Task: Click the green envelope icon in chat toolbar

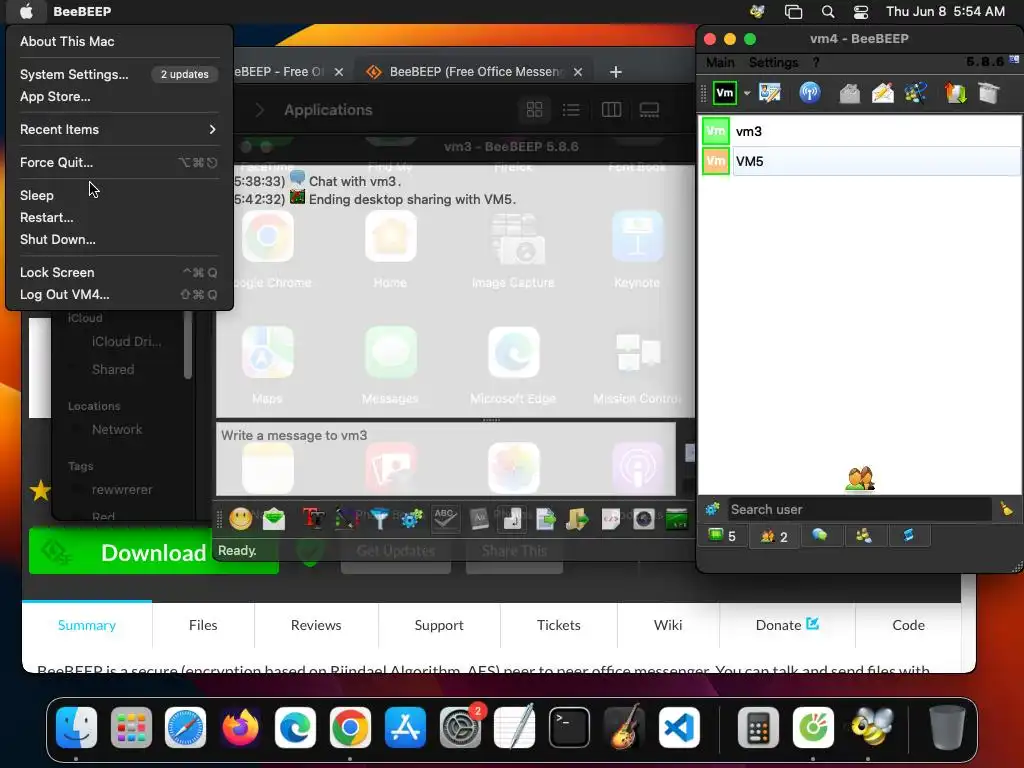Action: (x=274, y=519)
